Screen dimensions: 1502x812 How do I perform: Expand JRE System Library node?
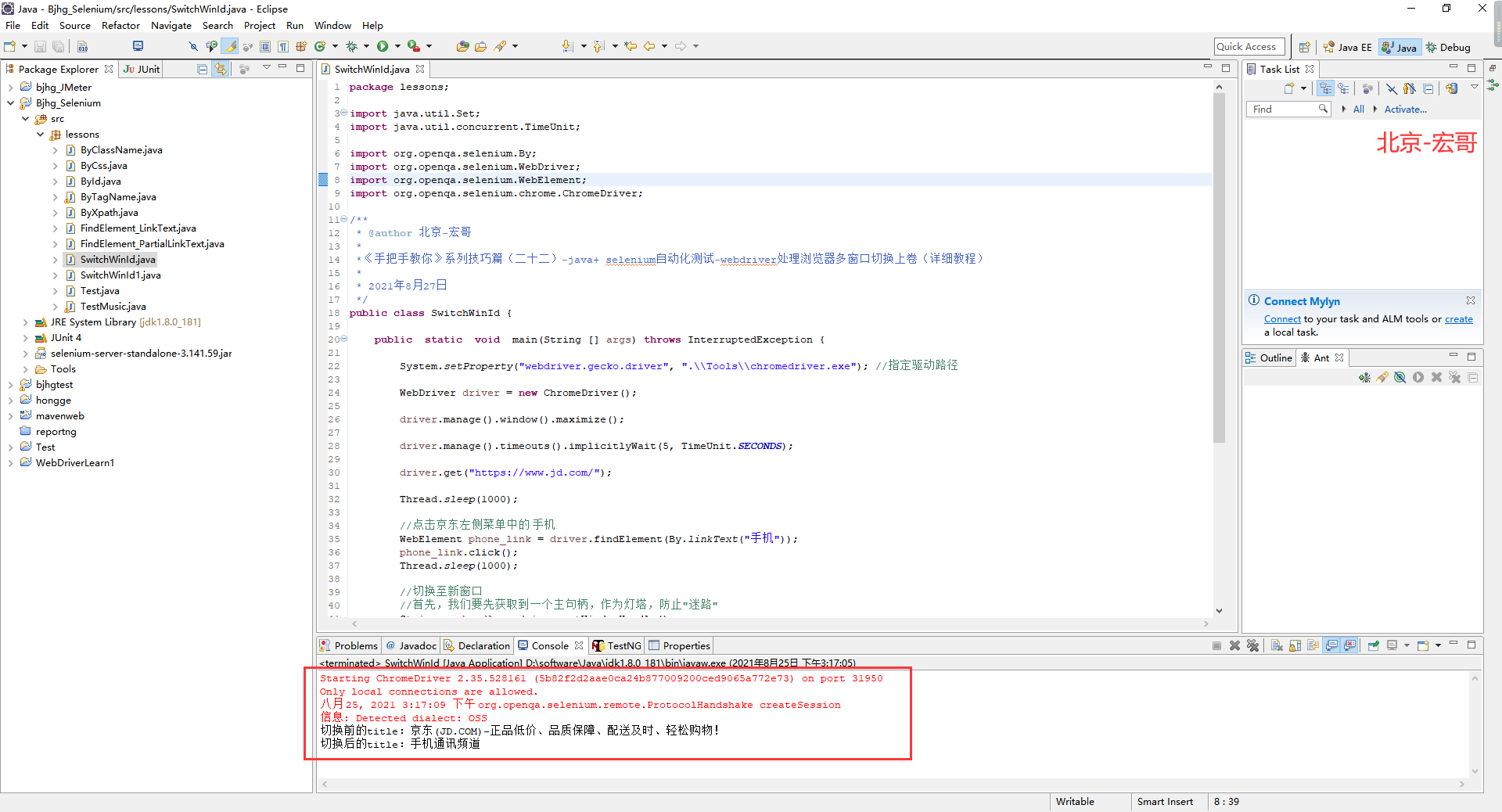point(25,322)
